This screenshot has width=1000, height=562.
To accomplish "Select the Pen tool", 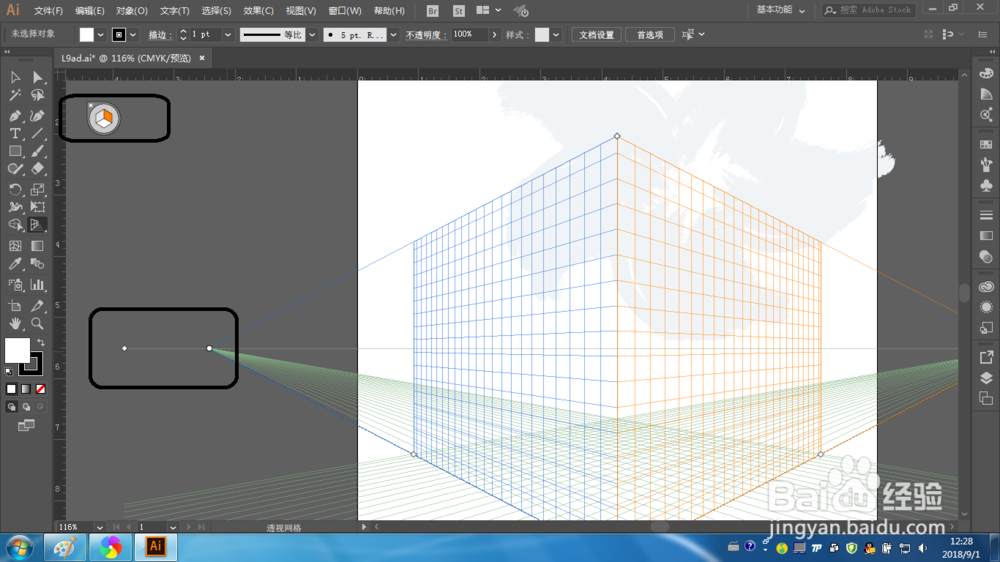I will (15, 115).
